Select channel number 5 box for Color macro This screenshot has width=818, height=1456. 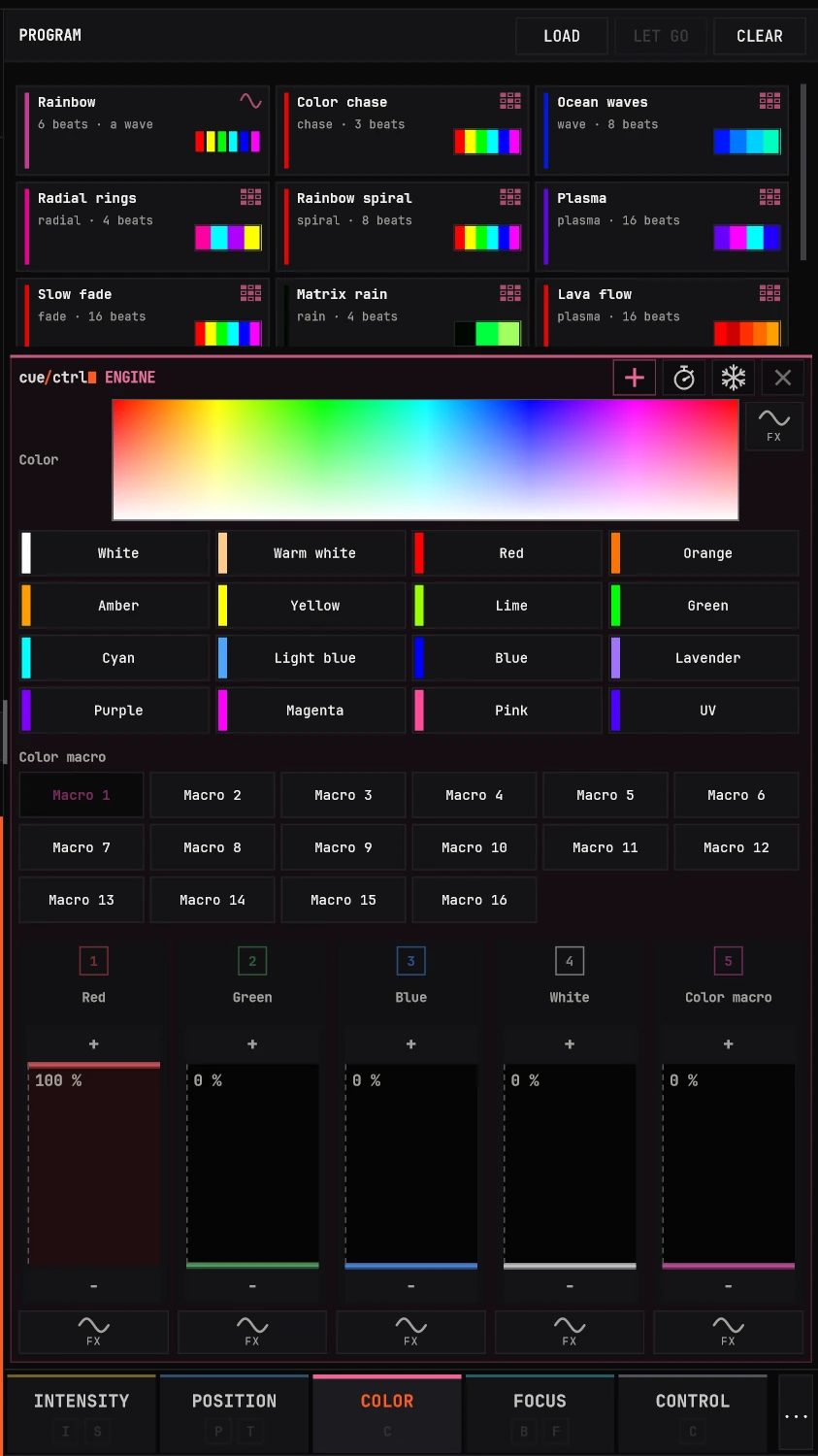[728, 961]
